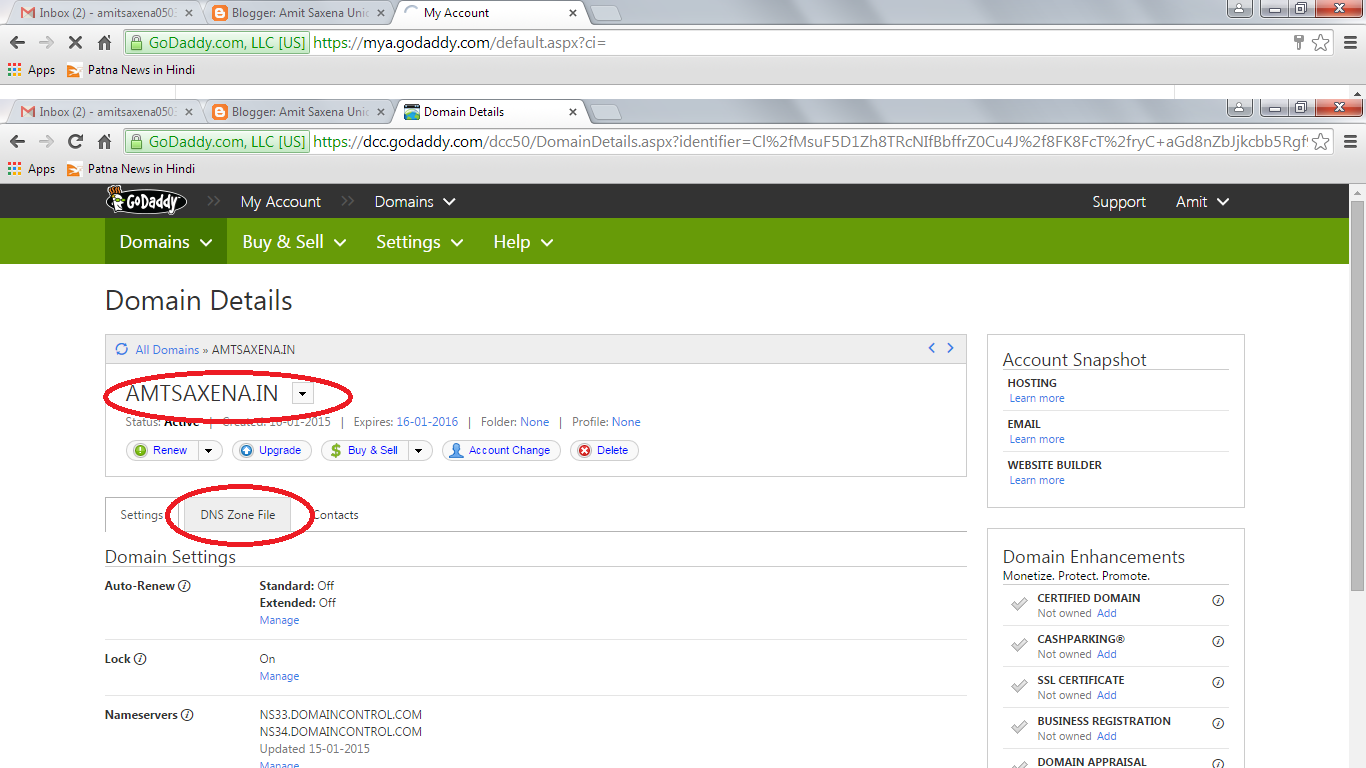The width and height of the screenshot is (1366, 768).
Task: Switch to Blogger tab in Domain Details window
Action: pyautogui.click(x=298, y=112)
